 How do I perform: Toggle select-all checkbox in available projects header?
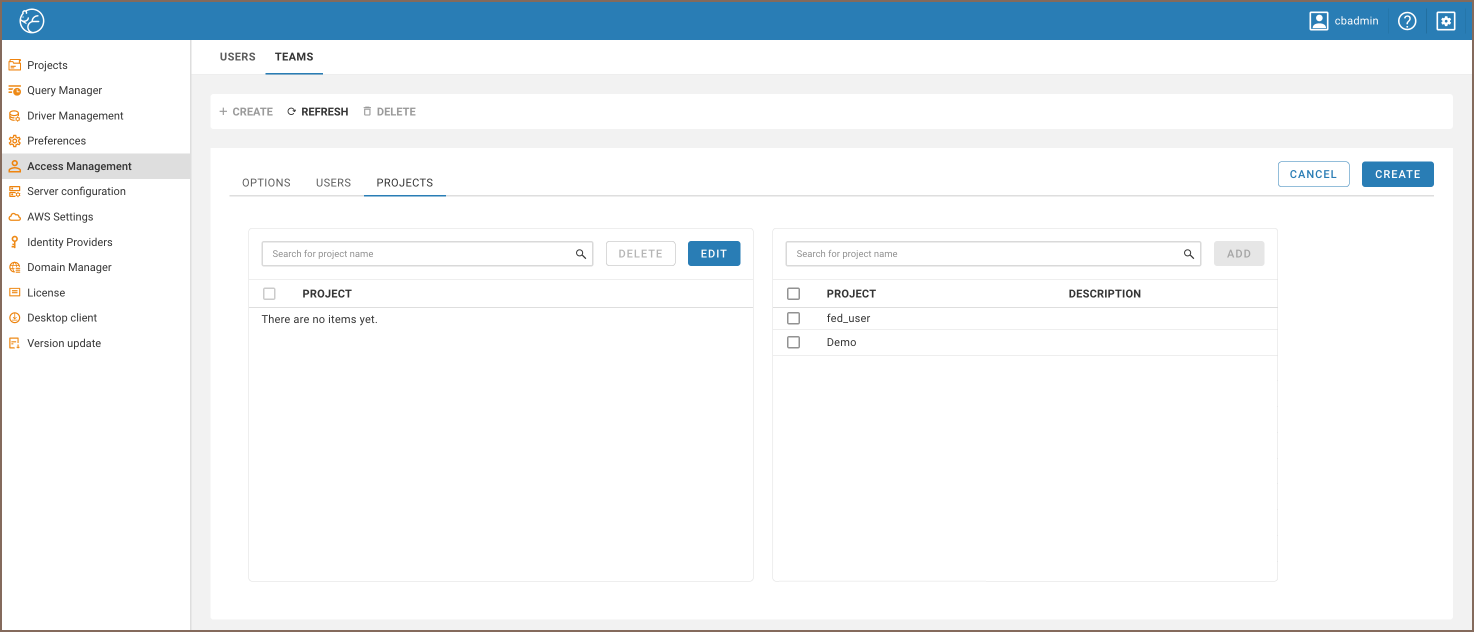click(x=794, y=294)
